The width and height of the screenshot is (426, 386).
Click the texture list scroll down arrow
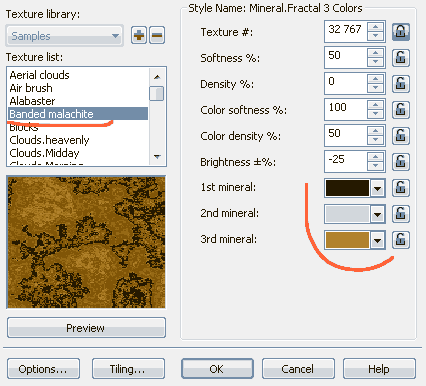click(157, 156)
